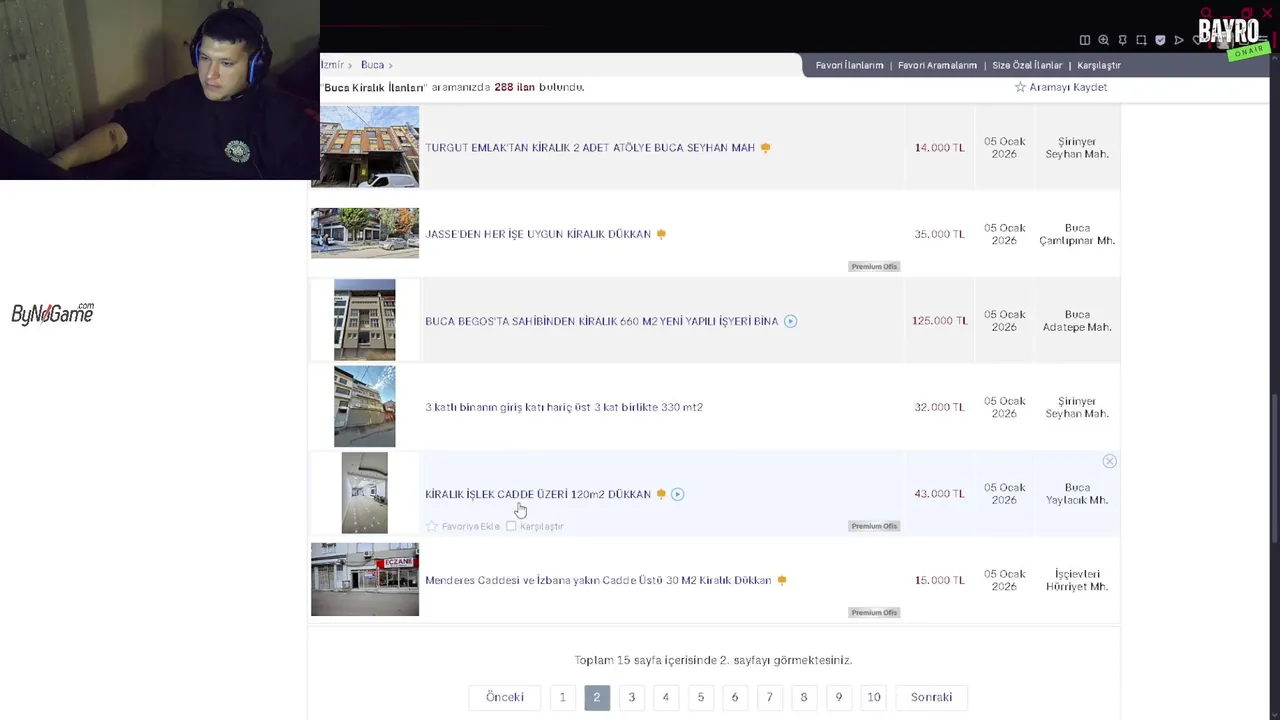Click ByNoGame logo in stream overlay
The width and height of the screenshot is (1280, 720).
pyautogui.click(x=52, y=313)
